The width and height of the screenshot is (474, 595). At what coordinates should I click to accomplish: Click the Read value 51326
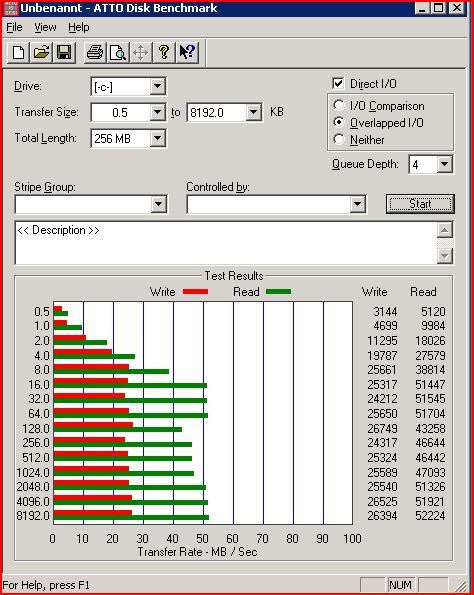(x=430, y=486)
